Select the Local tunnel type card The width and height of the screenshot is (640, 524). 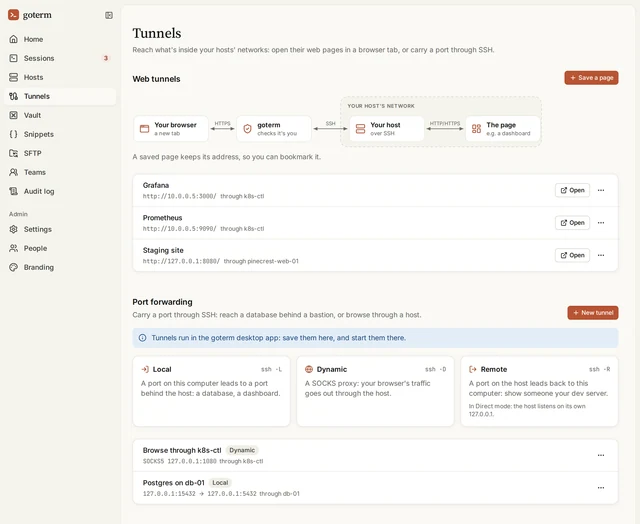click(x=211, y=391)
